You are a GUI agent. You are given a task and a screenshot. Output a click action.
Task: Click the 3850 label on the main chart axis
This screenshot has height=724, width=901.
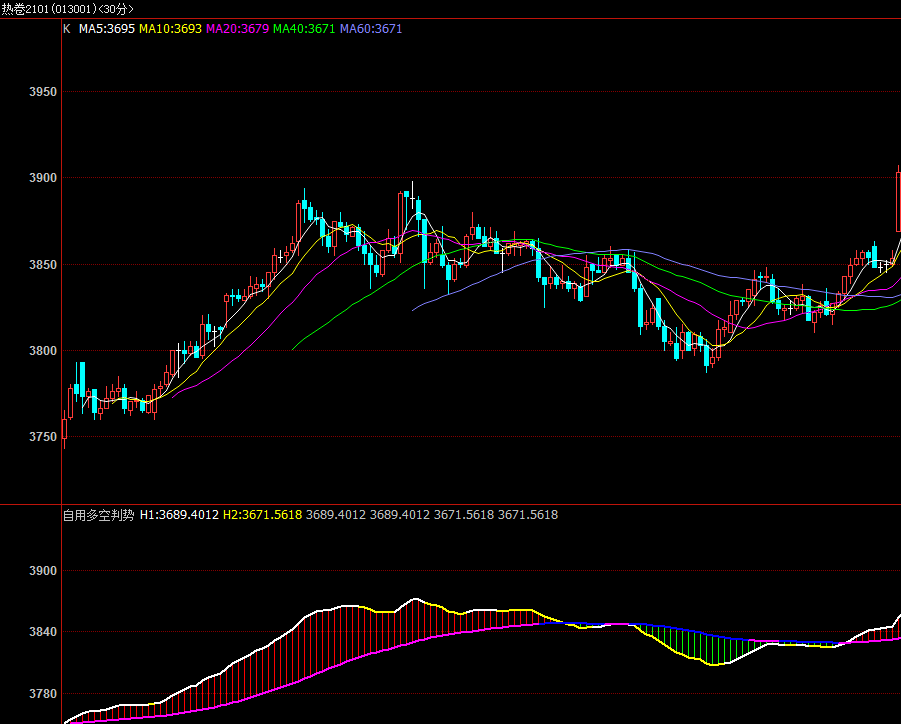pyautogui.click(x=43, y=265)
